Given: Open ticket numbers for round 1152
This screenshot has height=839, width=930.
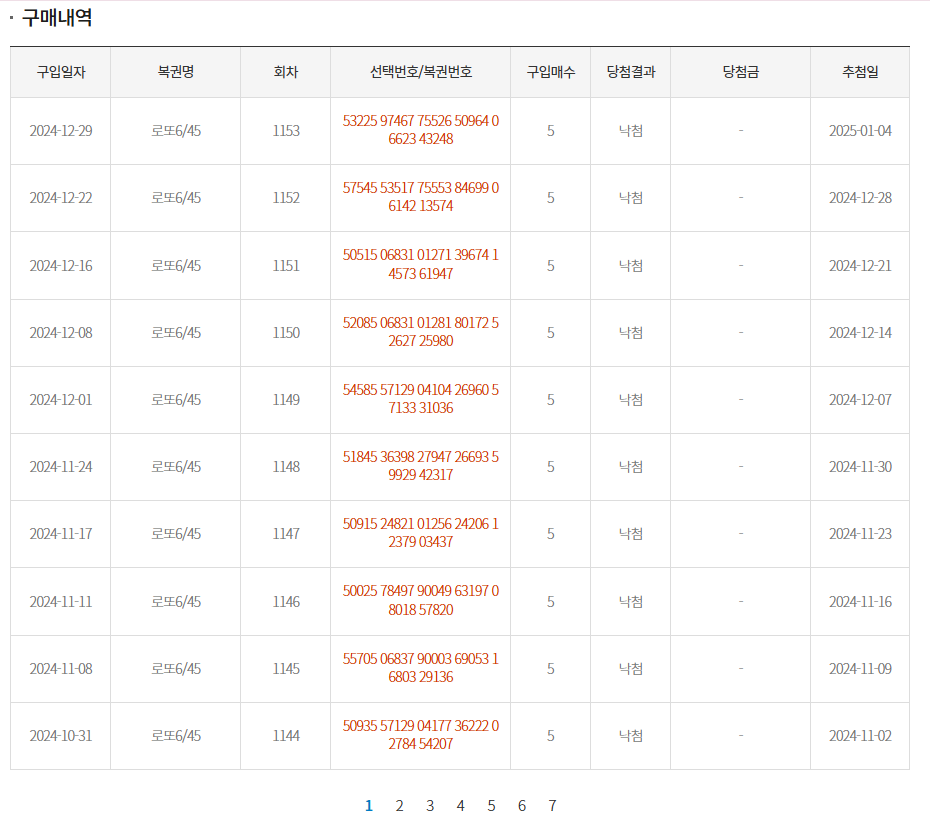Looking at the screenshot, I should tap(420, 197).
